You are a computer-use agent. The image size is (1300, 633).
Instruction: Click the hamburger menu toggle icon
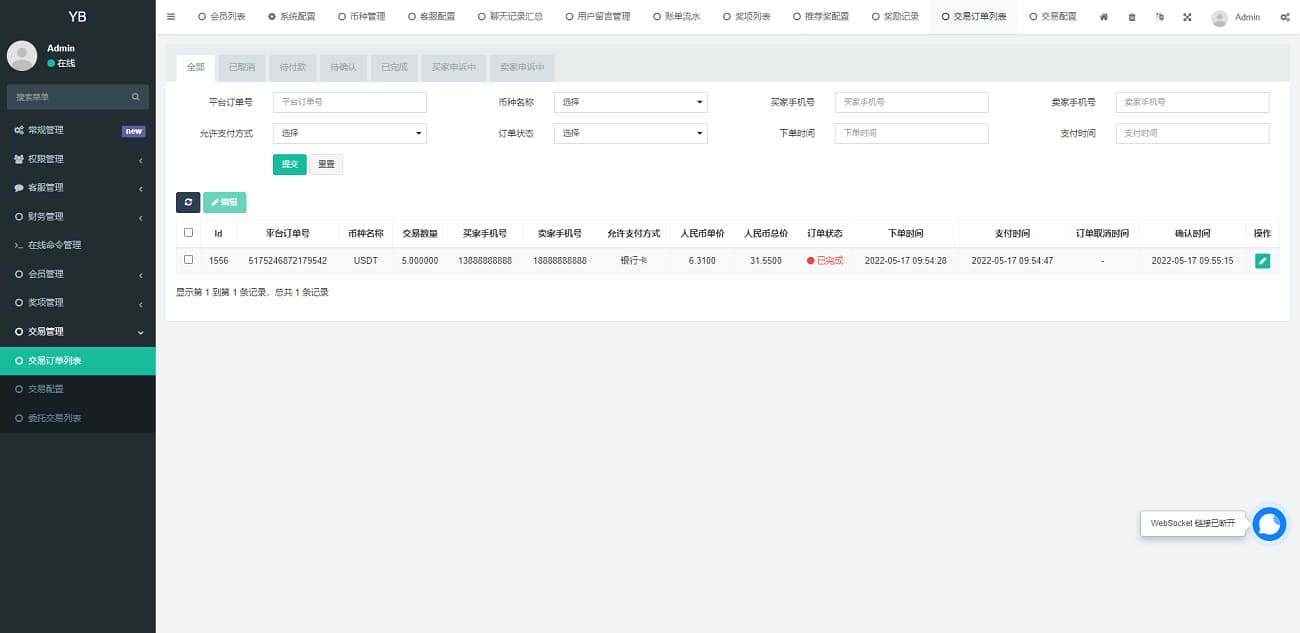point(171,17)
